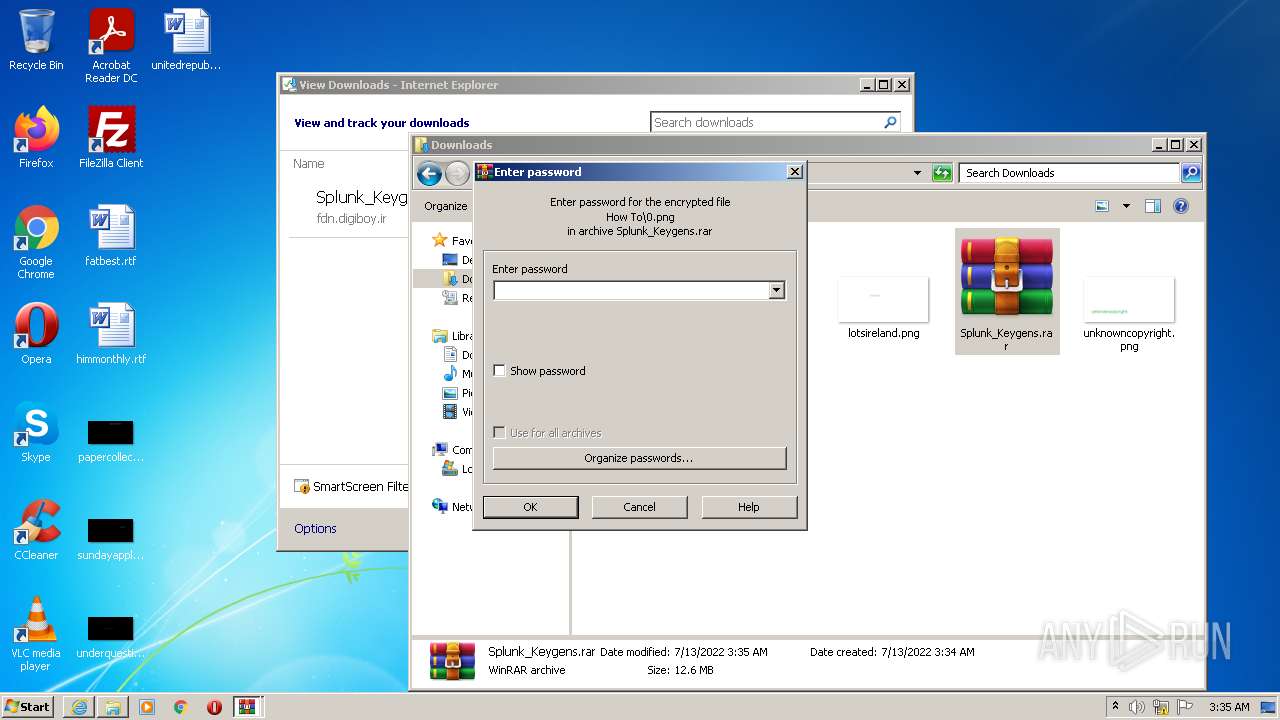
Task: Select unknowncopyright.png thumbnail
Action: [x=1129, y=314]
